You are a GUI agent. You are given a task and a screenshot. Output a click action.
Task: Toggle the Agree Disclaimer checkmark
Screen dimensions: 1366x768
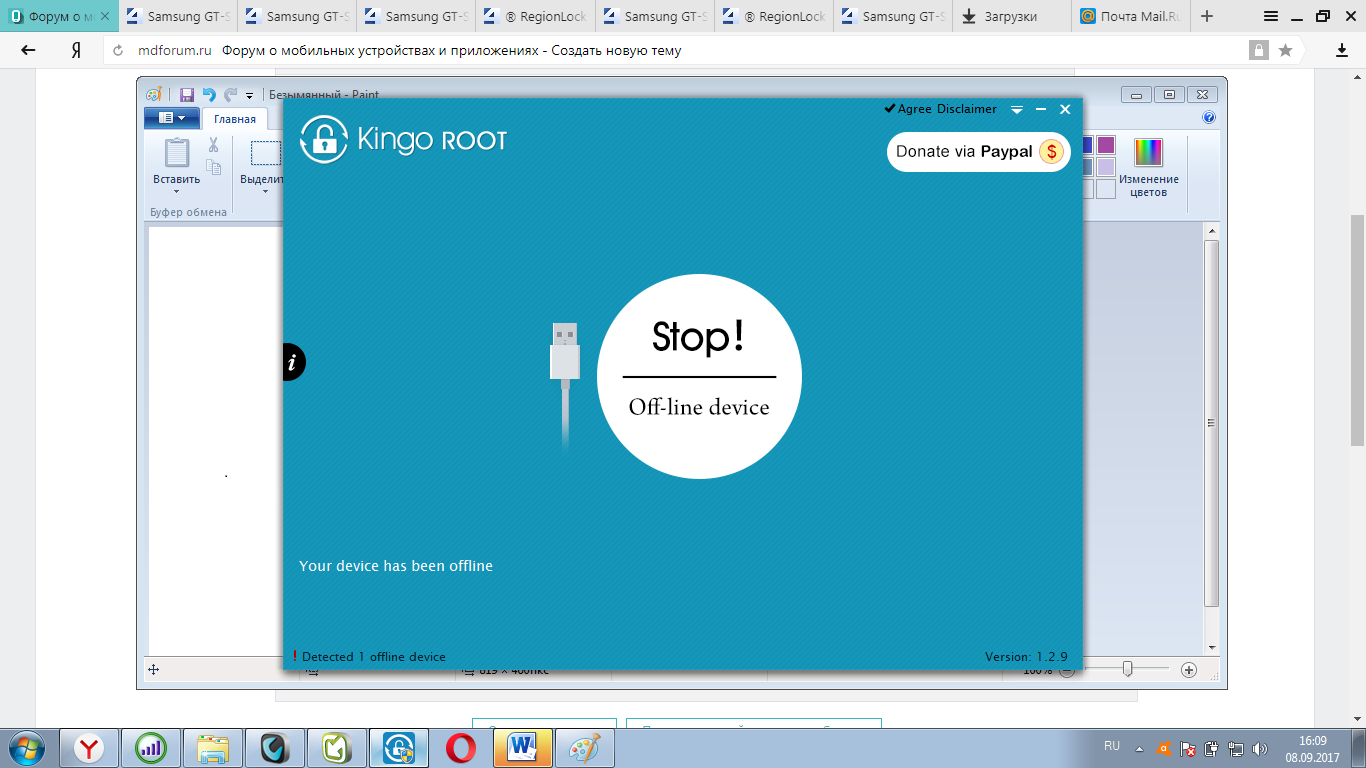pos(889,109)
